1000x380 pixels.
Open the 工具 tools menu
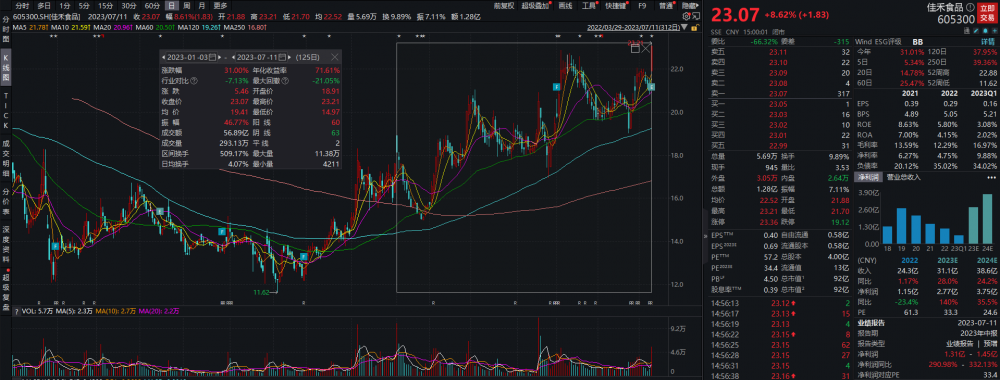[x=589, y=5]
